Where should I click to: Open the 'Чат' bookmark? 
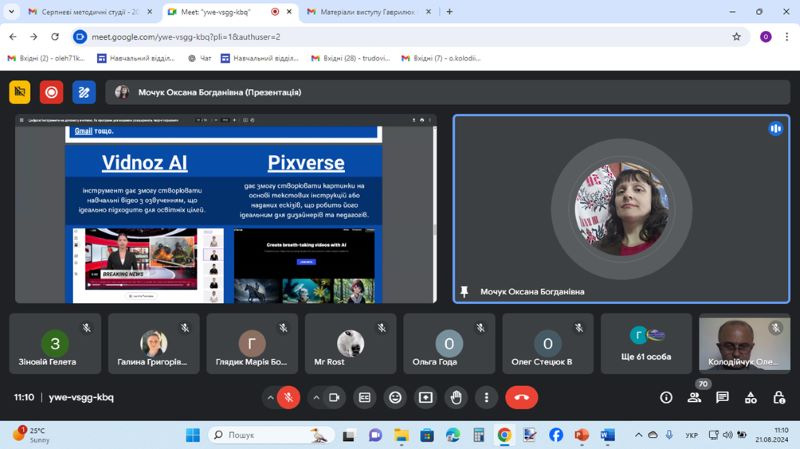coord(199,58)
